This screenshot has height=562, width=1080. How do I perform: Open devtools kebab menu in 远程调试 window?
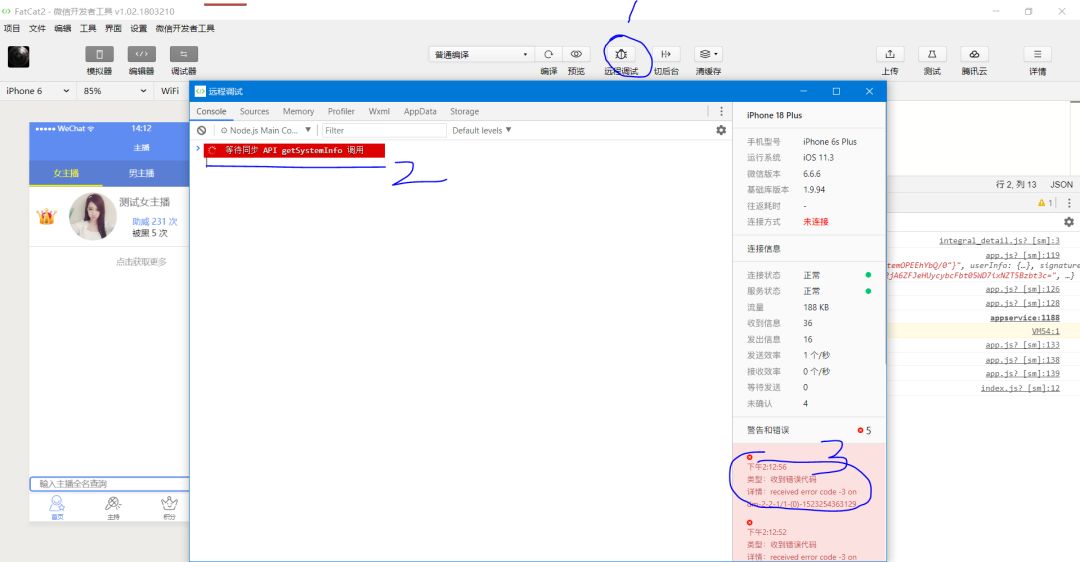(x=721, y=112)
